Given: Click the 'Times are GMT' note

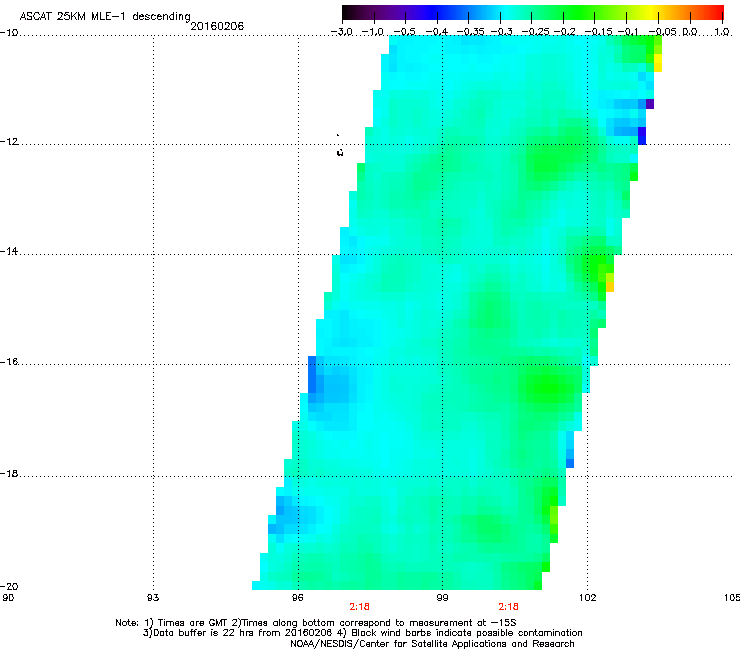Looking at the screenshot, I should pyautogui.click(x=192, y=623).
